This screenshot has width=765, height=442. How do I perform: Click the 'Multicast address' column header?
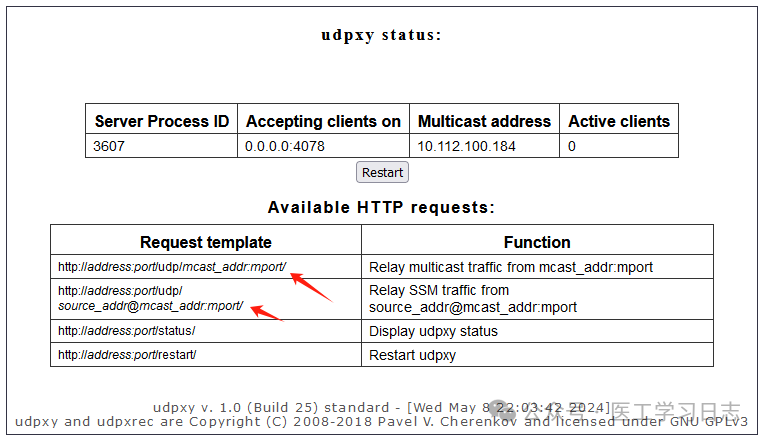click(x=484, y=121)
